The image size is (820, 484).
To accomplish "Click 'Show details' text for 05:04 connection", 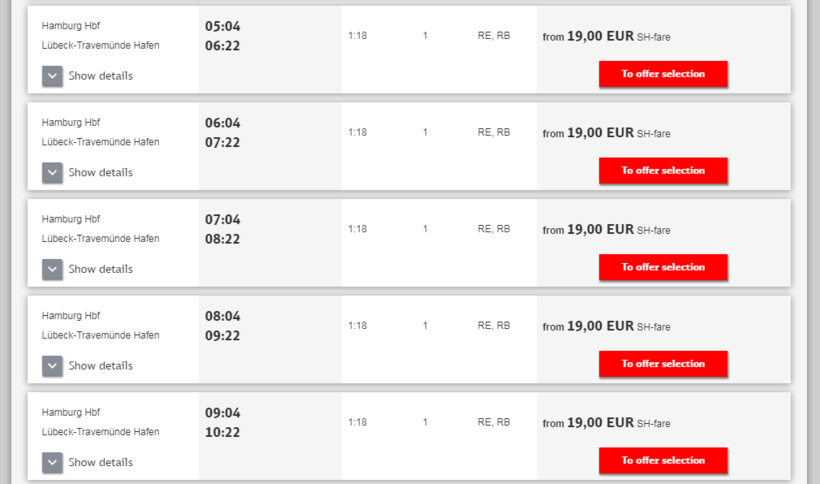I will click(x=100, y=76).
